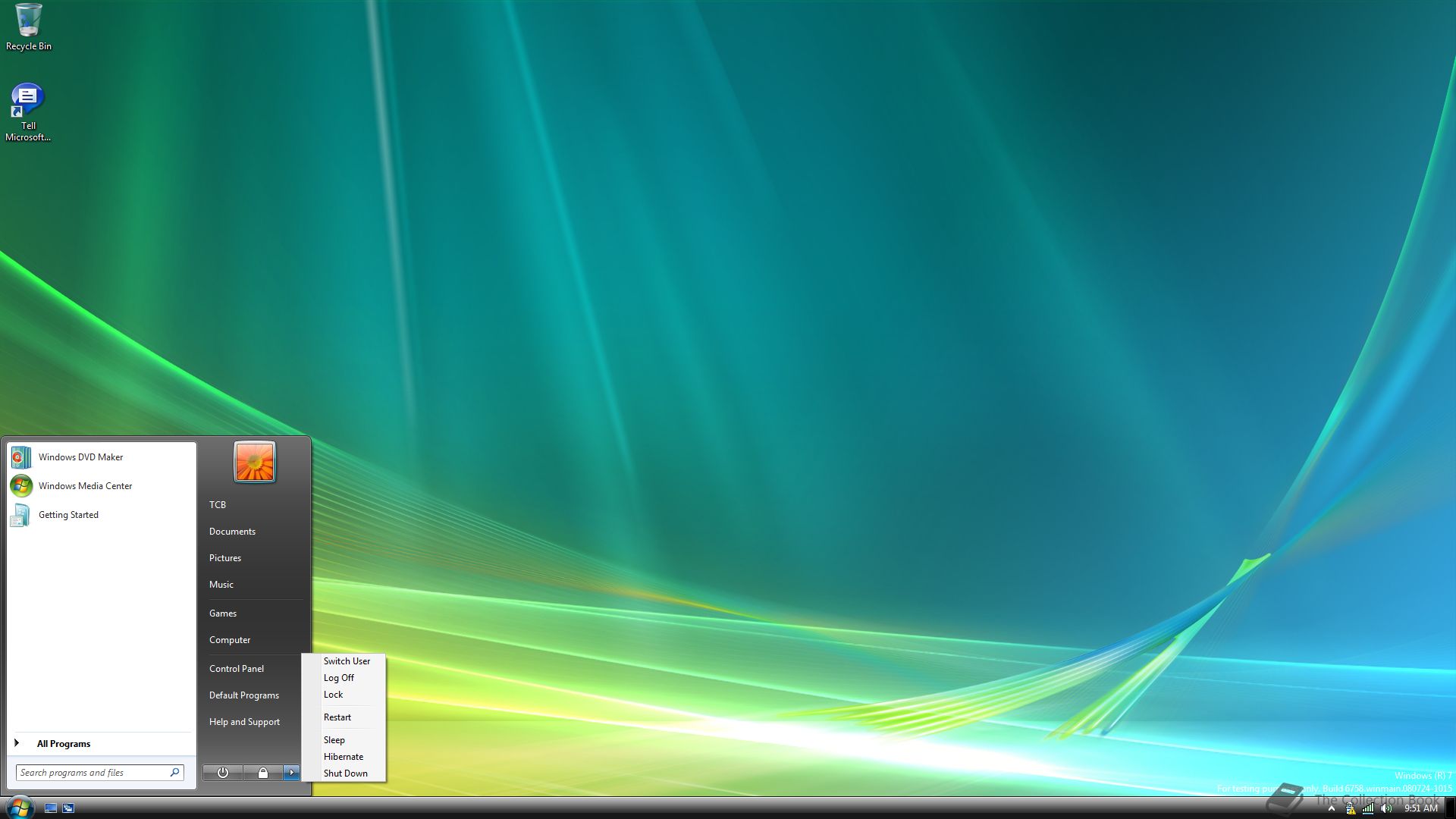Click the Windows DVD Maker icon

click(x=21, y=457)
